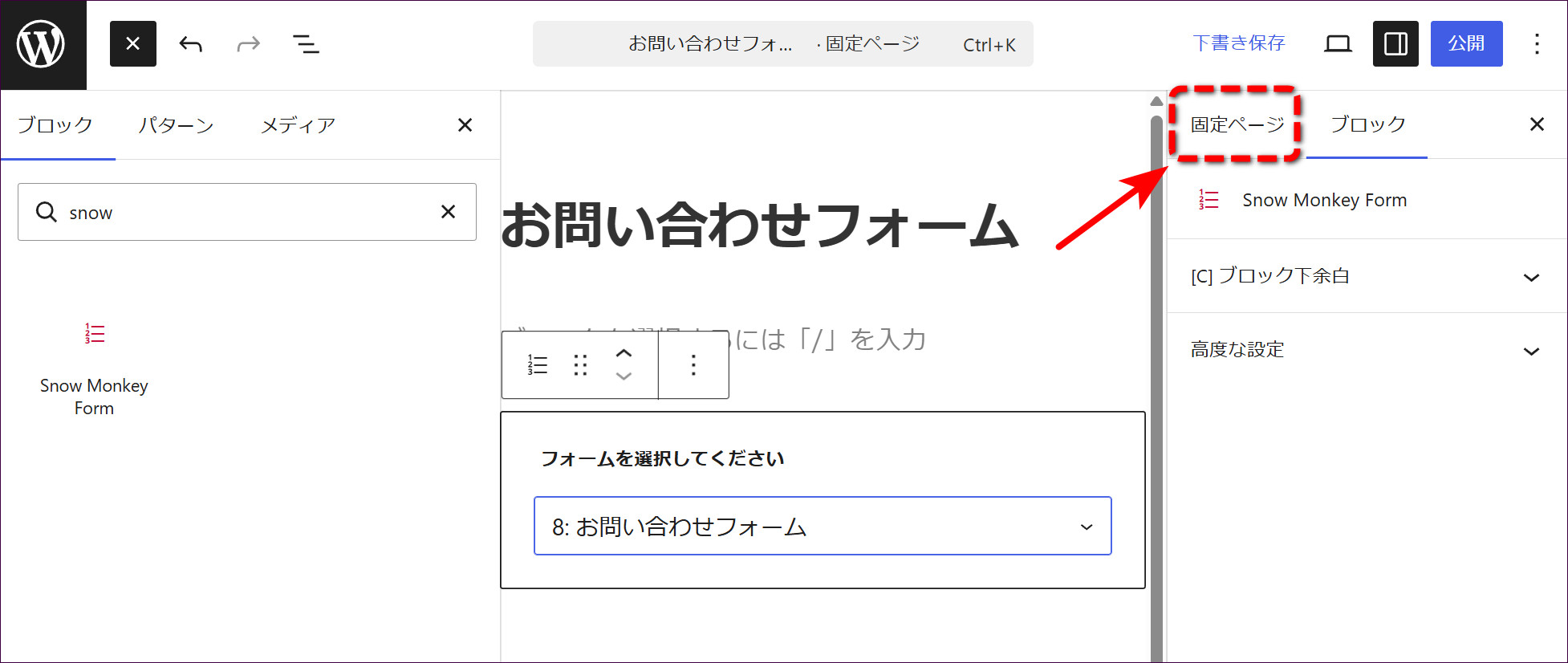Viewport: 1568px width, 663px height.
Task: Open the document overview list
Action: coord(306,43)
